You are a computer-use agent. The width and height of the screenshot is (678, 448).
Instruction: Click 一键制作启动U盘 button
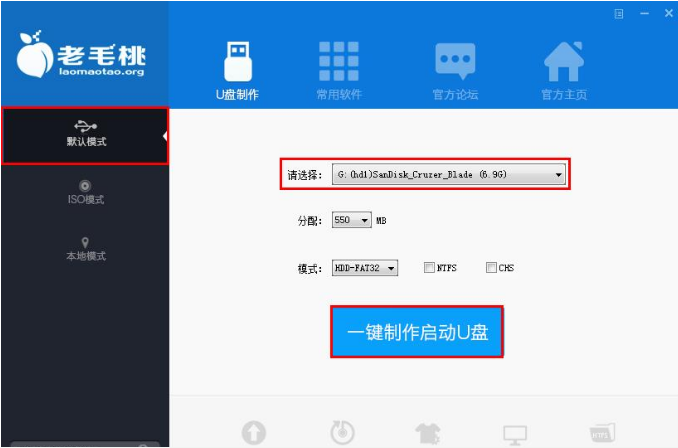coord(417,332)
